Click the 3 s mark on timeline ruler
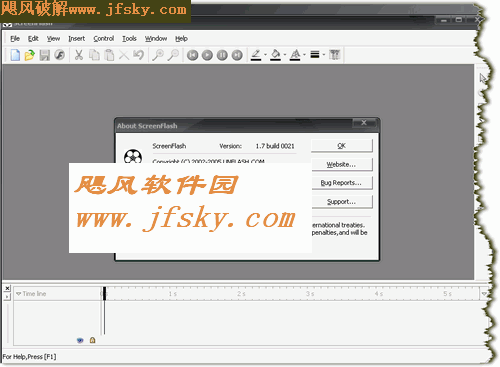Viewport: 500px width, 367px height. tap(310, 294)
